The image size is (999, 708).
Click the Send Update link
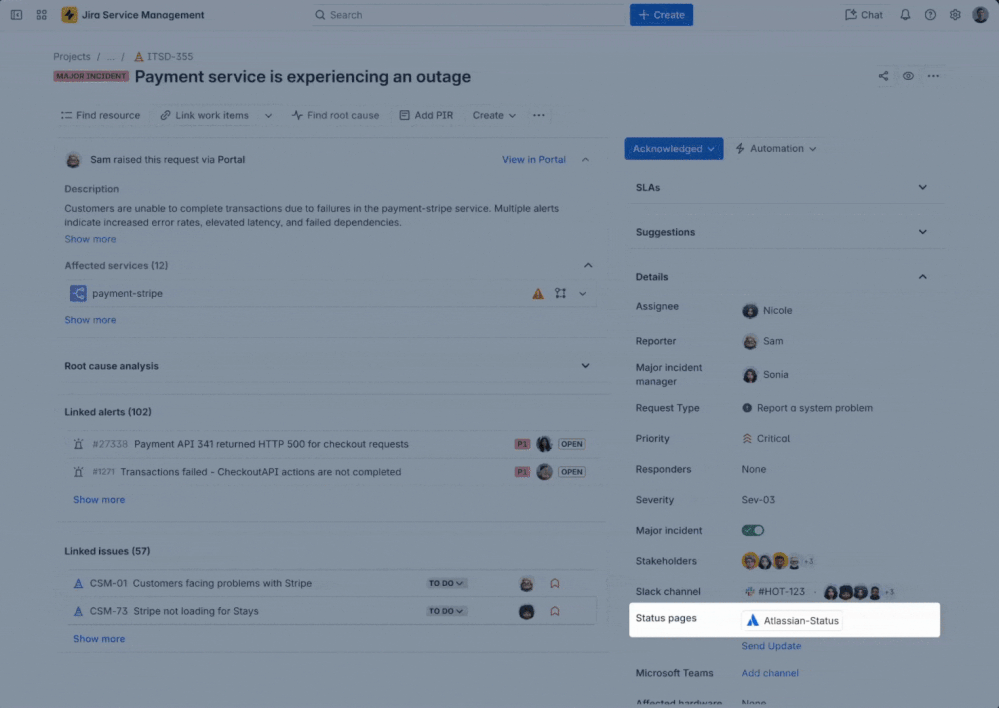point(771,646)
